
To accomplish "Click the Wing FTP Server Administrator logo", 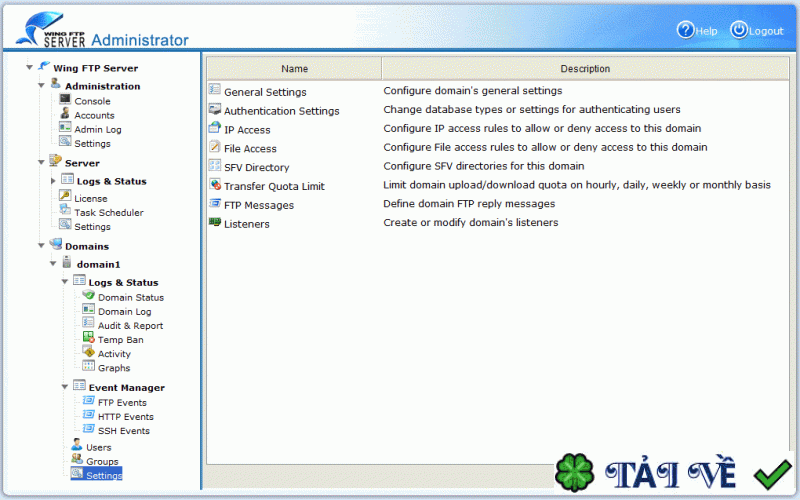I will 102,30.
